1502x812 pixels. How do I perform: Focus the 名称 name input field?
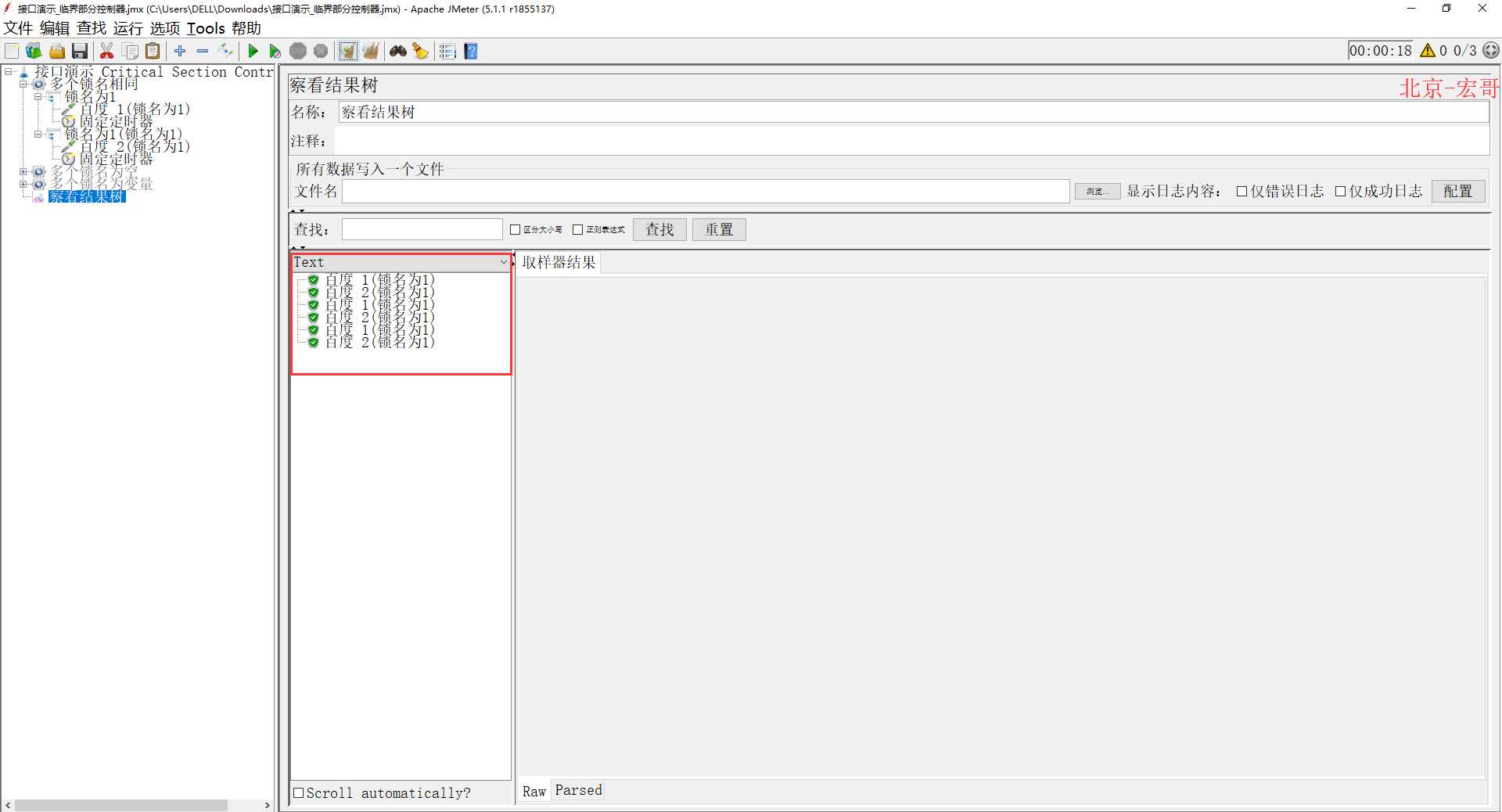(914, 112)
